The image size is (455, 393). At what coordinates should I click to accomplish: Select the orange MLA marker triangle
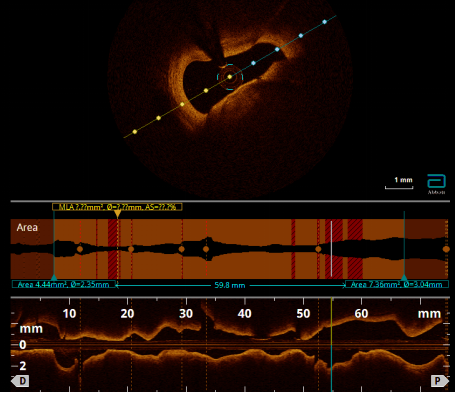click(117, 214)
